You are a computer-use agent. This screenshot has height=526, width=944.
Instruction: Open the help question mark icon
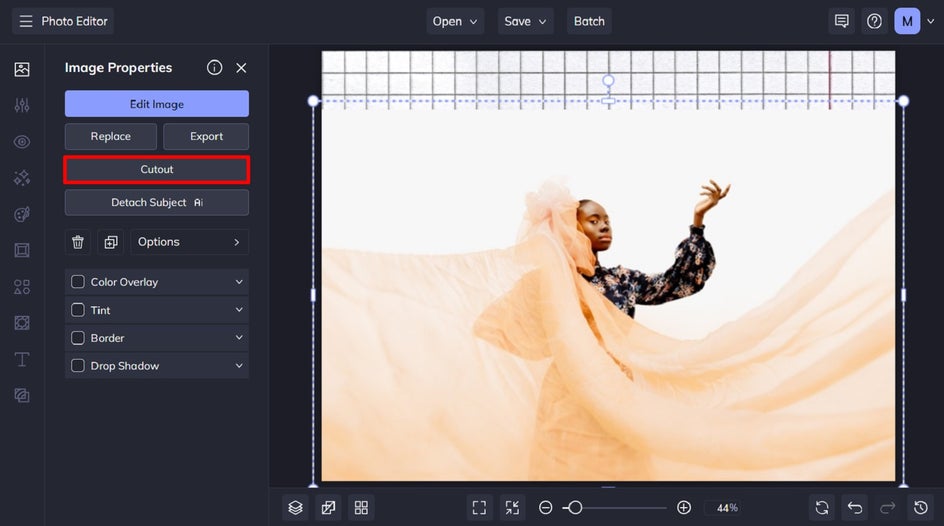tap(874, 21)
